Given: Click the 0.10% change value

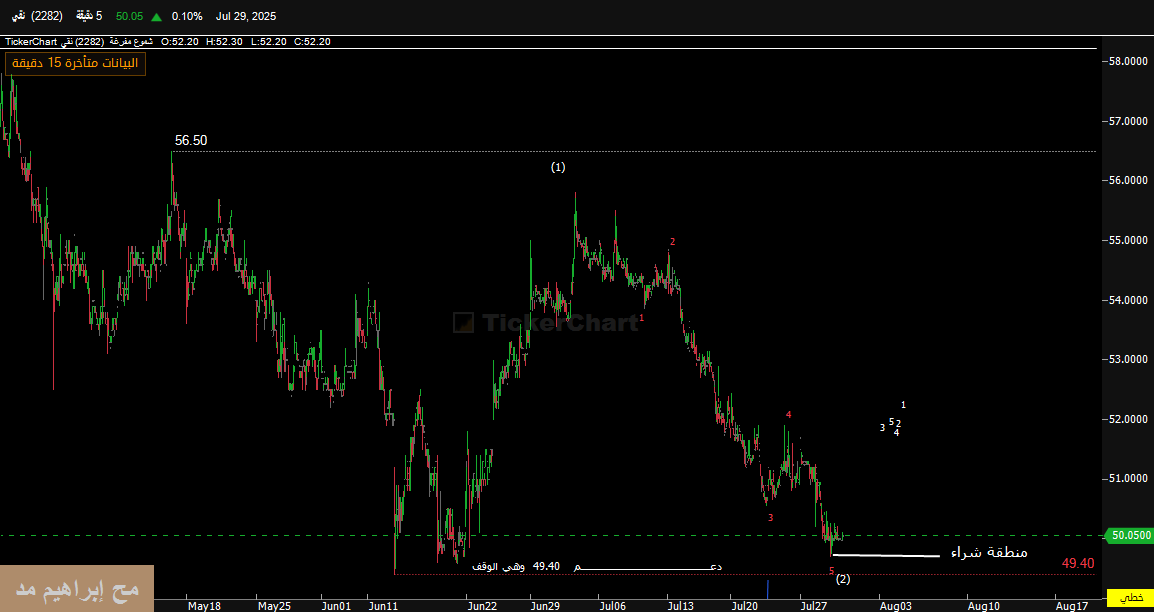Looking at the screenshot, I should 187,16.
